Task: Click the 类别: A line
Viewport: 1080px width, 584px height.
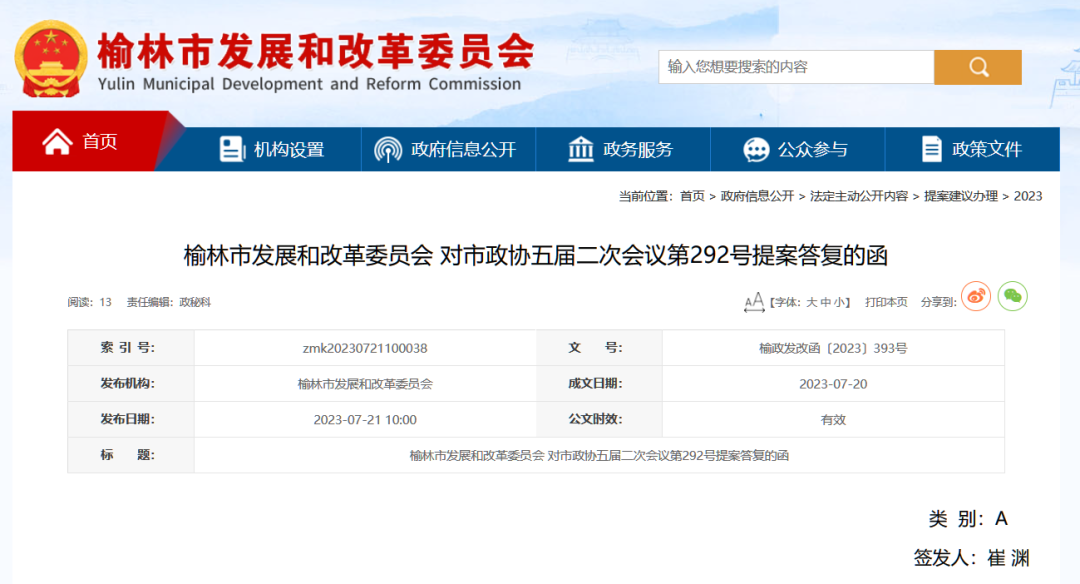Action: click(968, 519)
